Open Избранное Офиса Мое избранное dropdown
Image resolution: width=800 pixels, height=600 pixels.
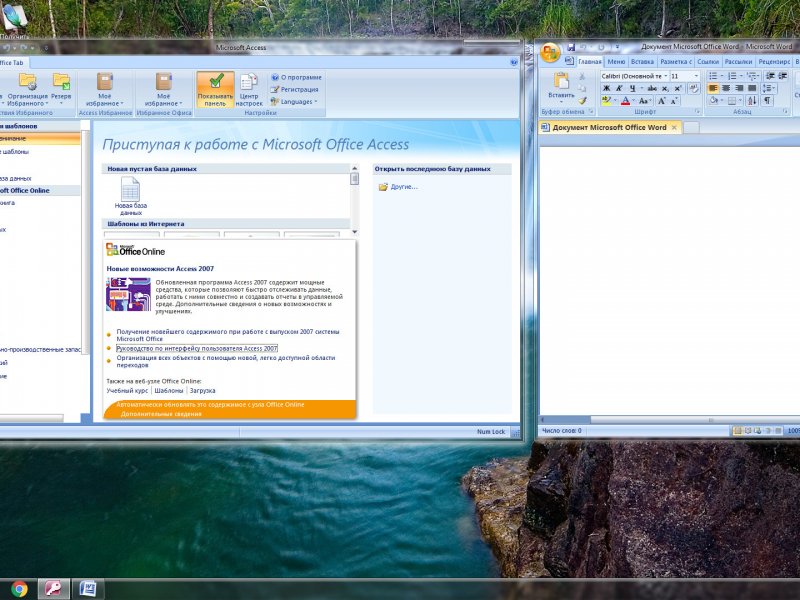point(163,89)
